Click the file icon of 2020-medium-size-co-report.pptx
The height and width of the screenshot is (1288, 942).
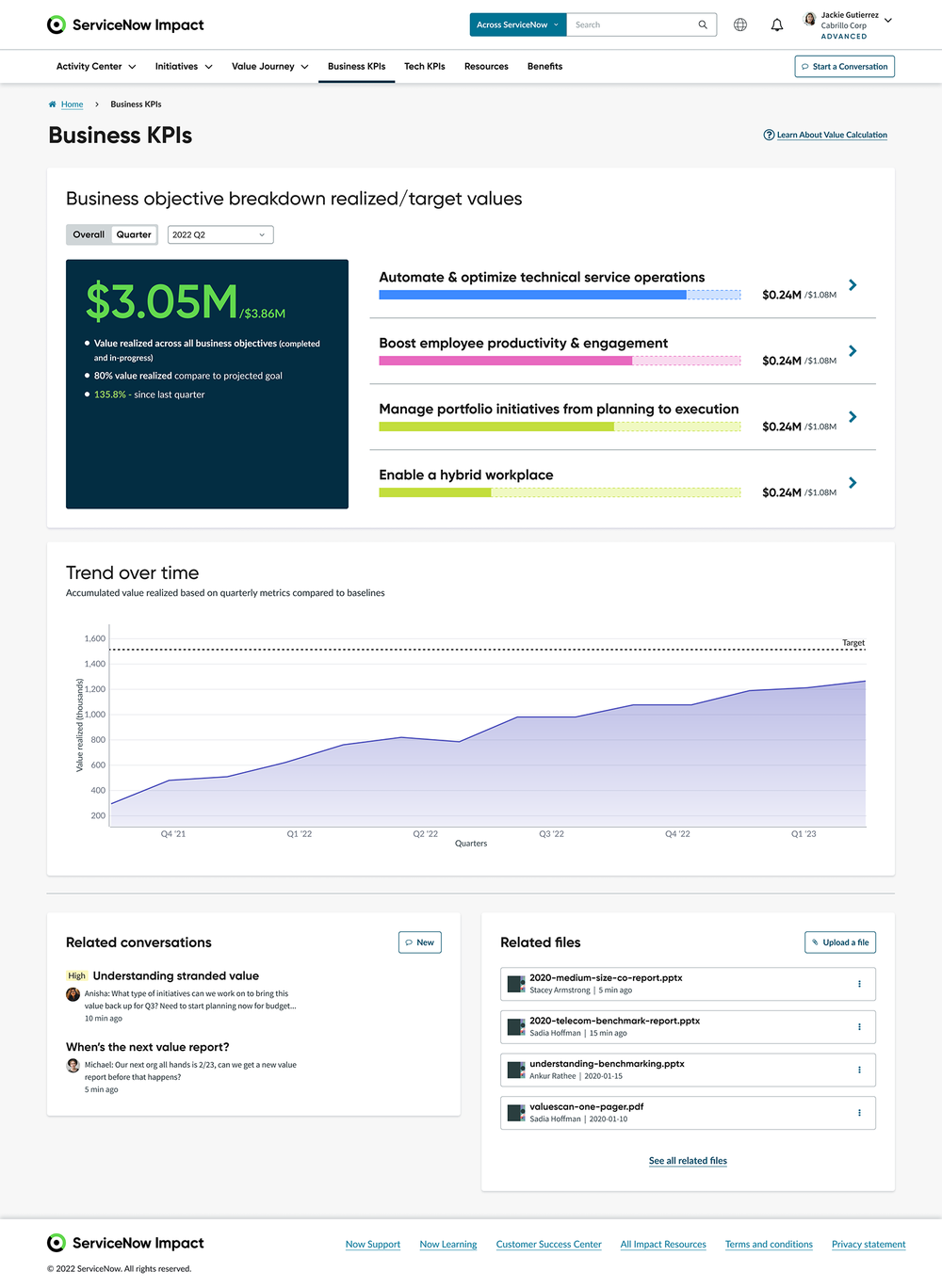point(516,984)
